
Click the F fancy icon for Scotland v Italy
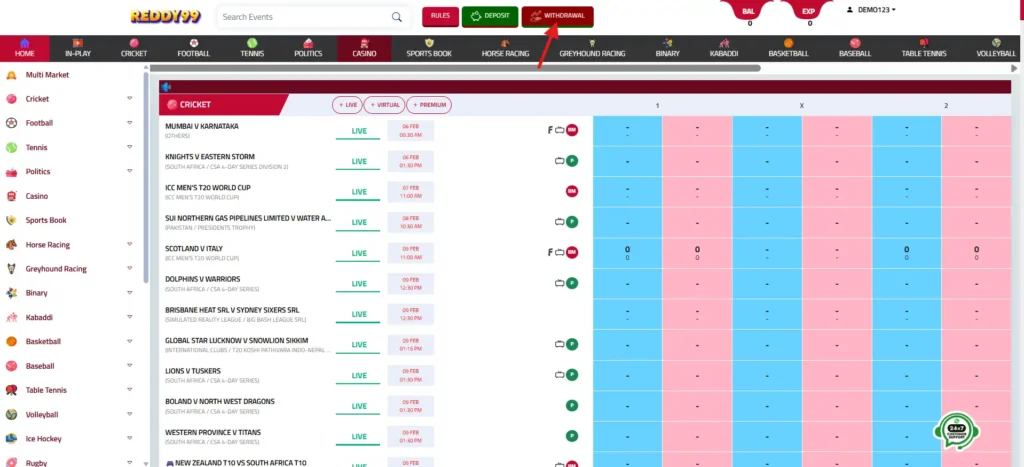pos(549,252)
